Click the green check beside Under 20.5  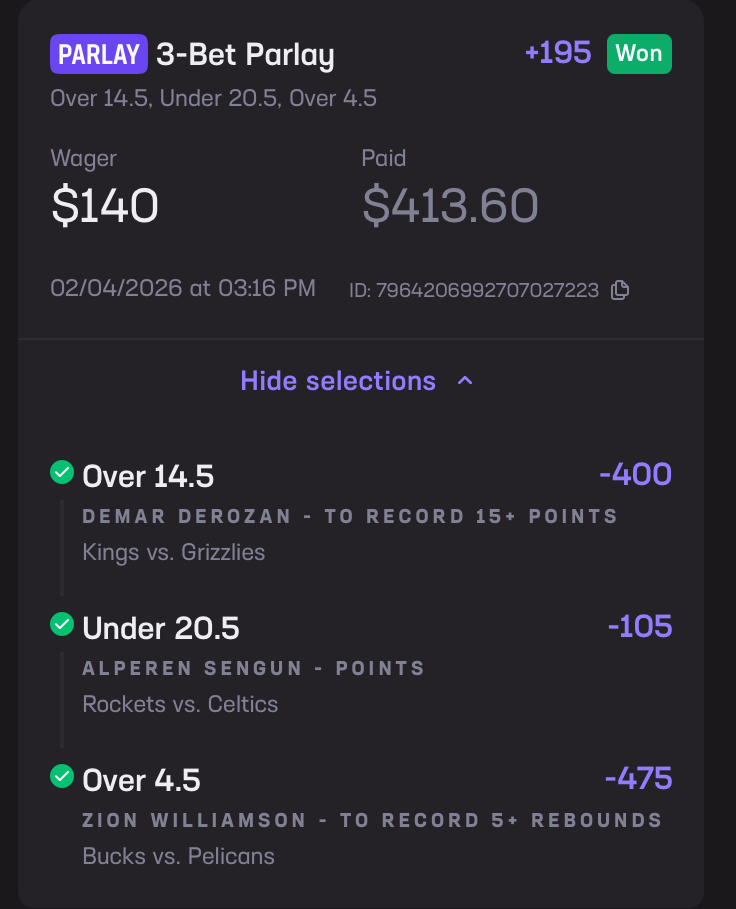62,624
